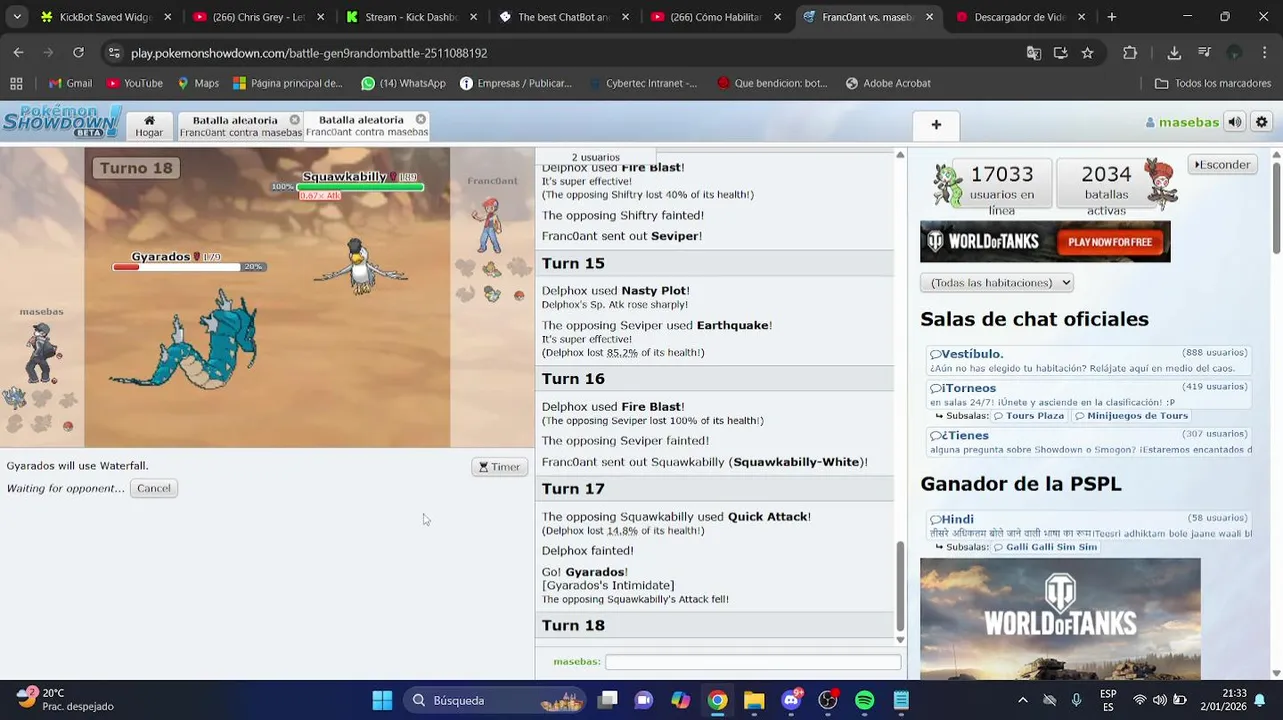Image resolution: width=1283 pixels, height=720 pixels.
Task: Open the Chrome three-dot menu
Action: coord(1265,53)
